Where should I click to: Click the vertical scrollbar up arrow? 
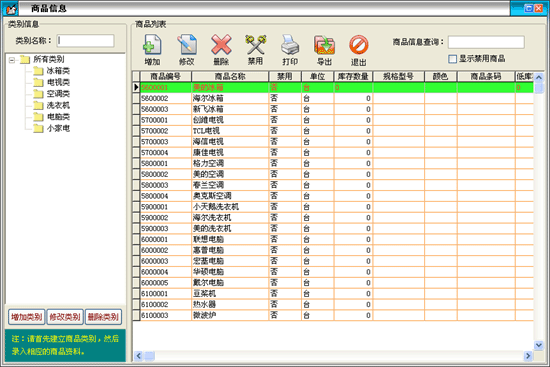point(539,77)
